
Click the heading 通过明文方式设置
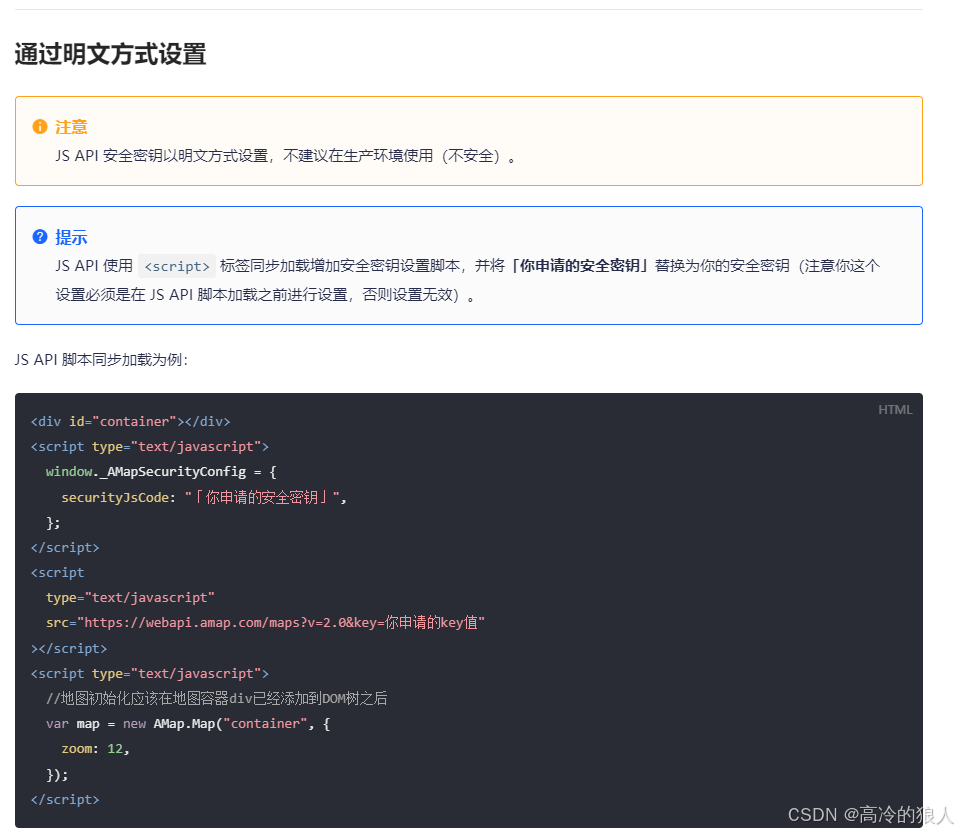[111, 54]
